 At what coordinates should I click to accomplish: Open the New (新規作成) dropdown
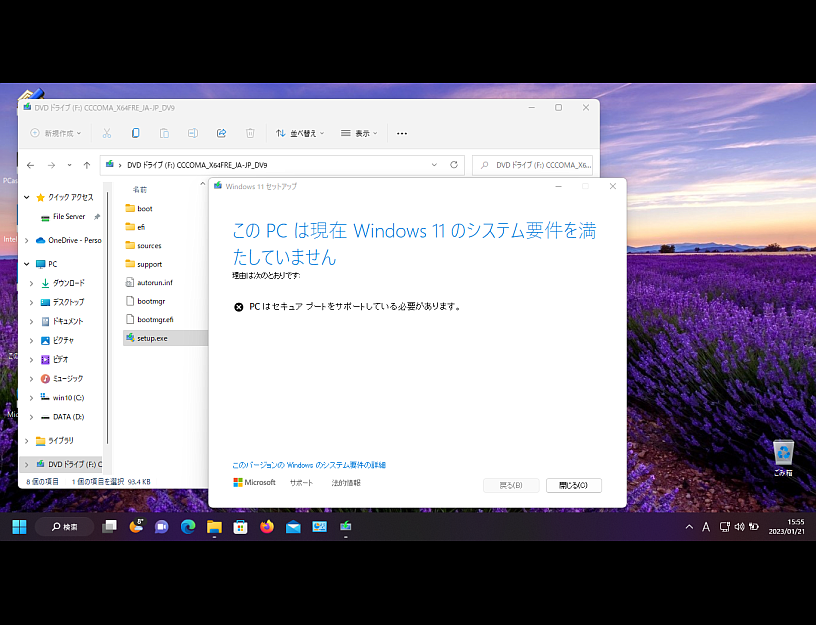[56, 133]
